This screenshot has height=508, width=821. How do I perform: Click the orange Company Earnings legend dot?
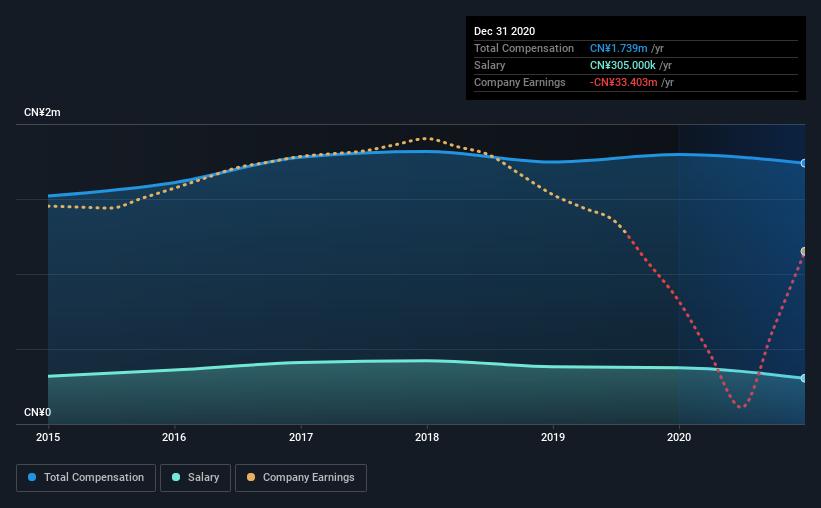coord(251,477)
